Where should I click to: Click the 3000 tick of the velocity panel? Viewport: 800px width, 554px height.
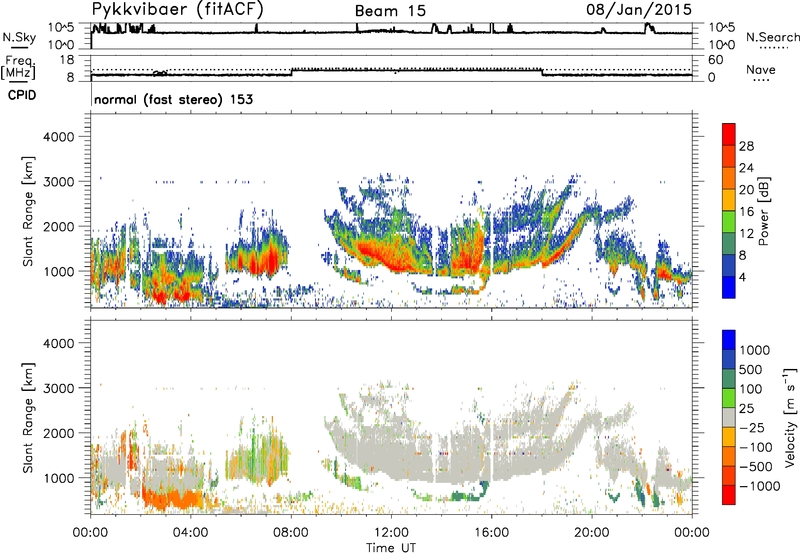point(59,388)
